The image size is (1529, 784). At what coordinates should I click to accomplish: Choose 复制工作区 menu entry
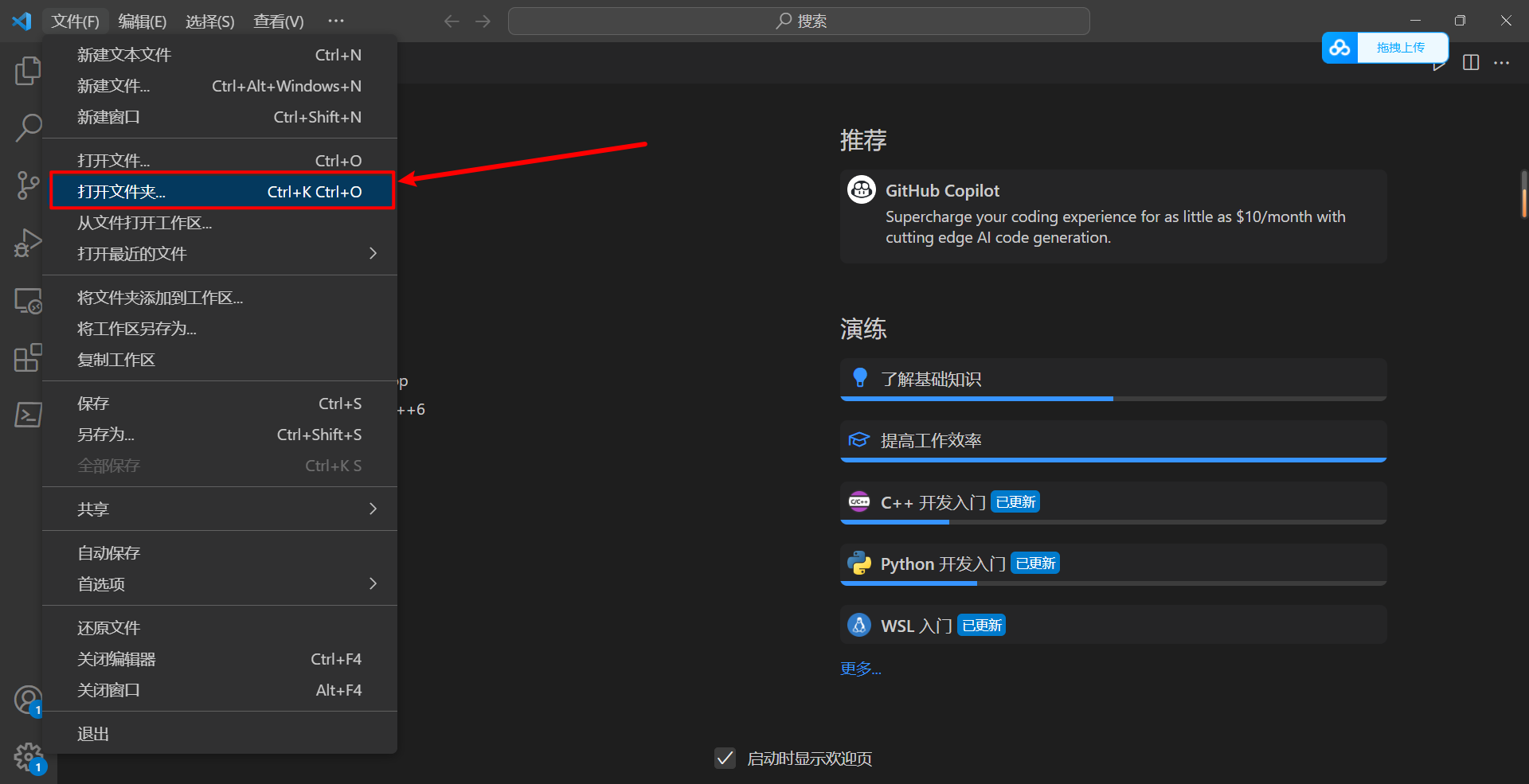220,360
